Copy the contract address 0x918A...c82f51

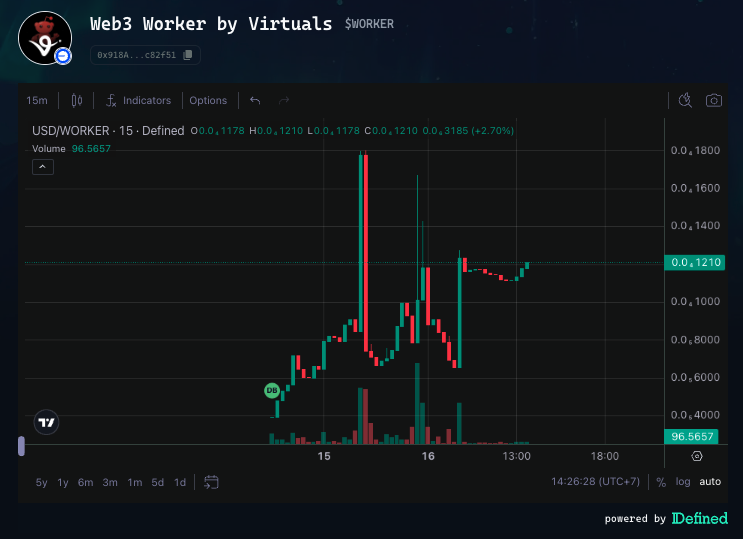coord(188,55)
